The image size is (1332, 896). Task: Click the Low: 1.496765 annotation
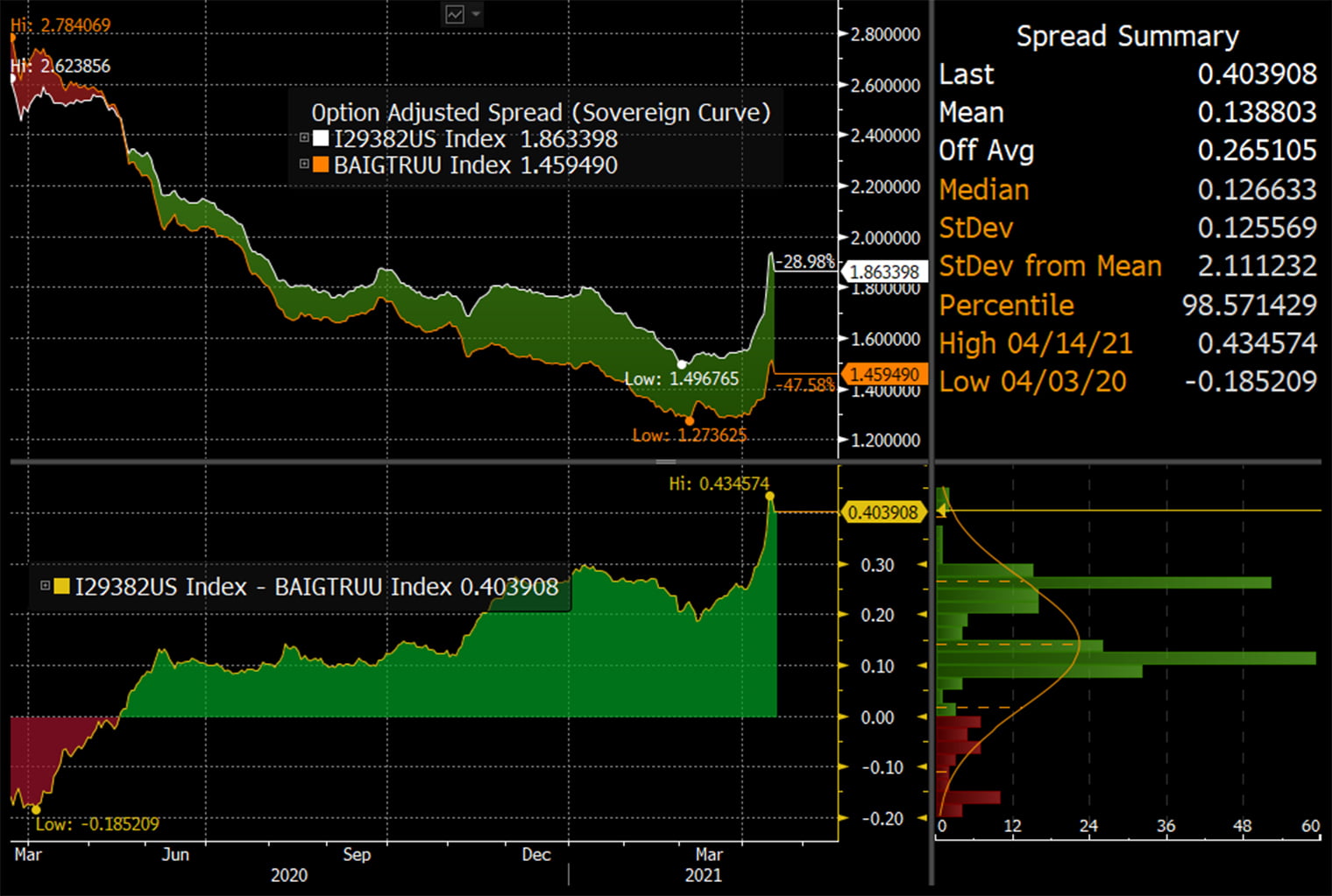[x=681, y=379]
